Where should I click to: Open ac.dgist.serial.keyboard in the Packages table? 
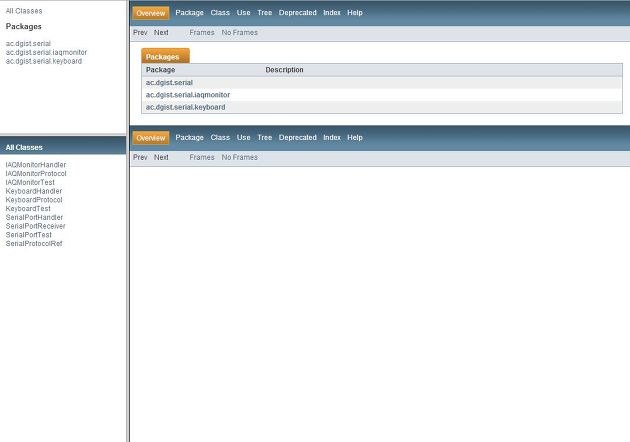coord(186,107)
